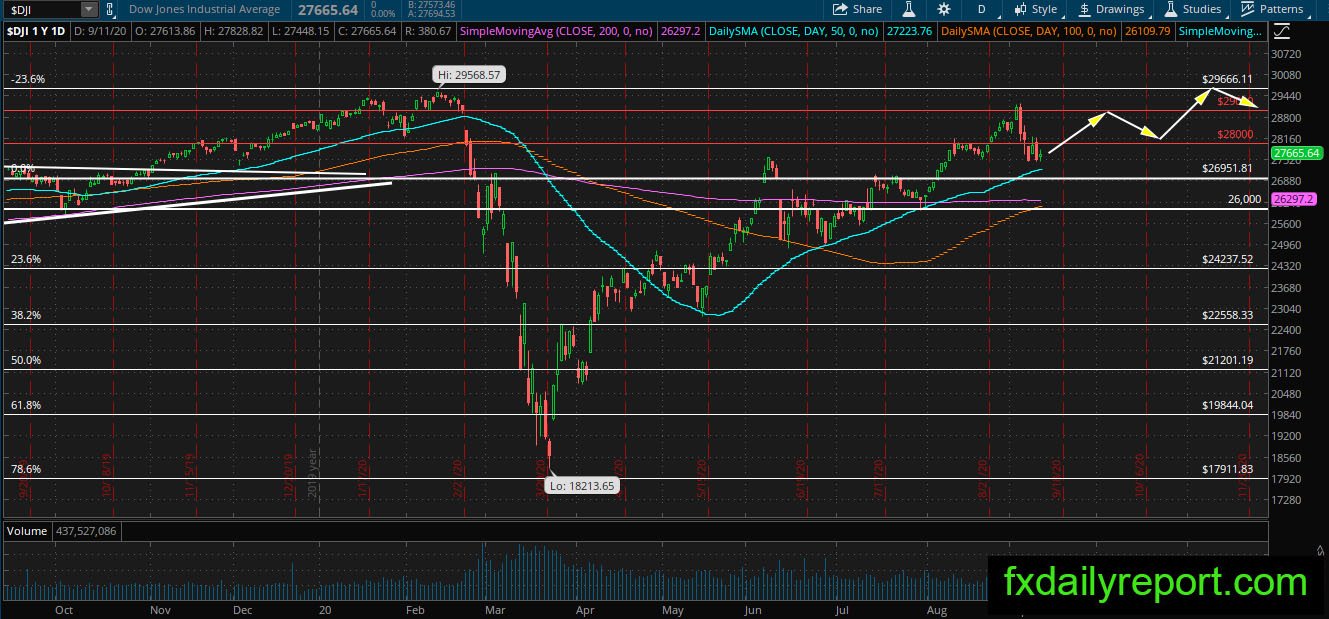Click the $24237.52 Fibonacci label

coord(1227,259)
